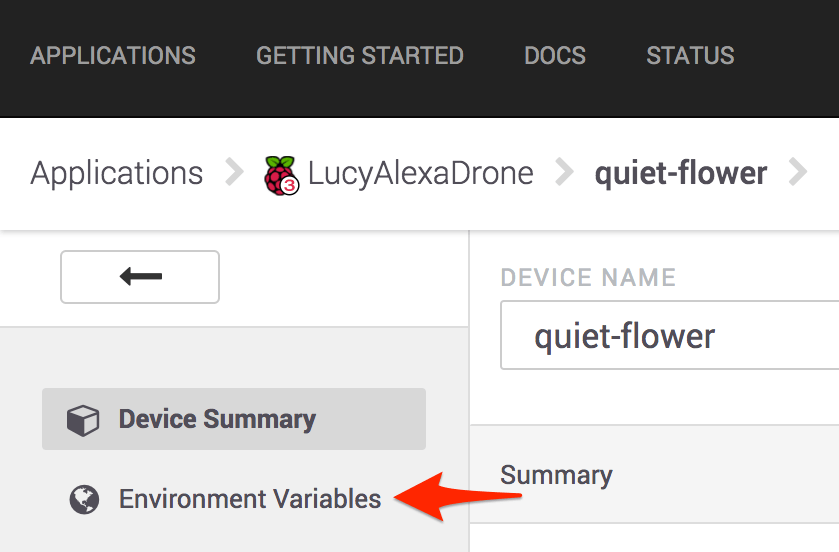Navigate to Applications breadcrumb link

pyautogui.click(x=117, y=173)
